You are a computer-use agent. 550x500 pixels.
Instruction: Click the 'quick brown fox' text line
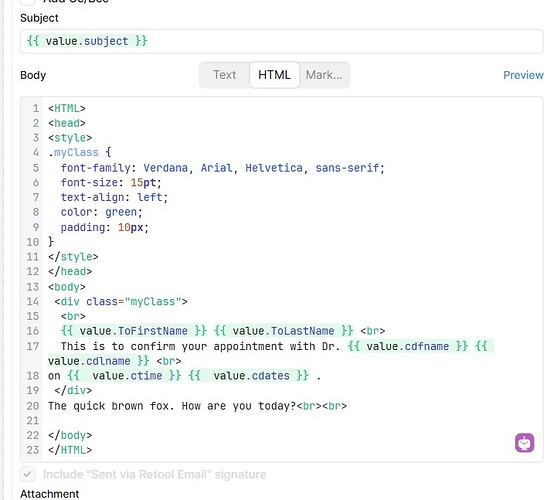pyautogui.click(x=197, y=406)
